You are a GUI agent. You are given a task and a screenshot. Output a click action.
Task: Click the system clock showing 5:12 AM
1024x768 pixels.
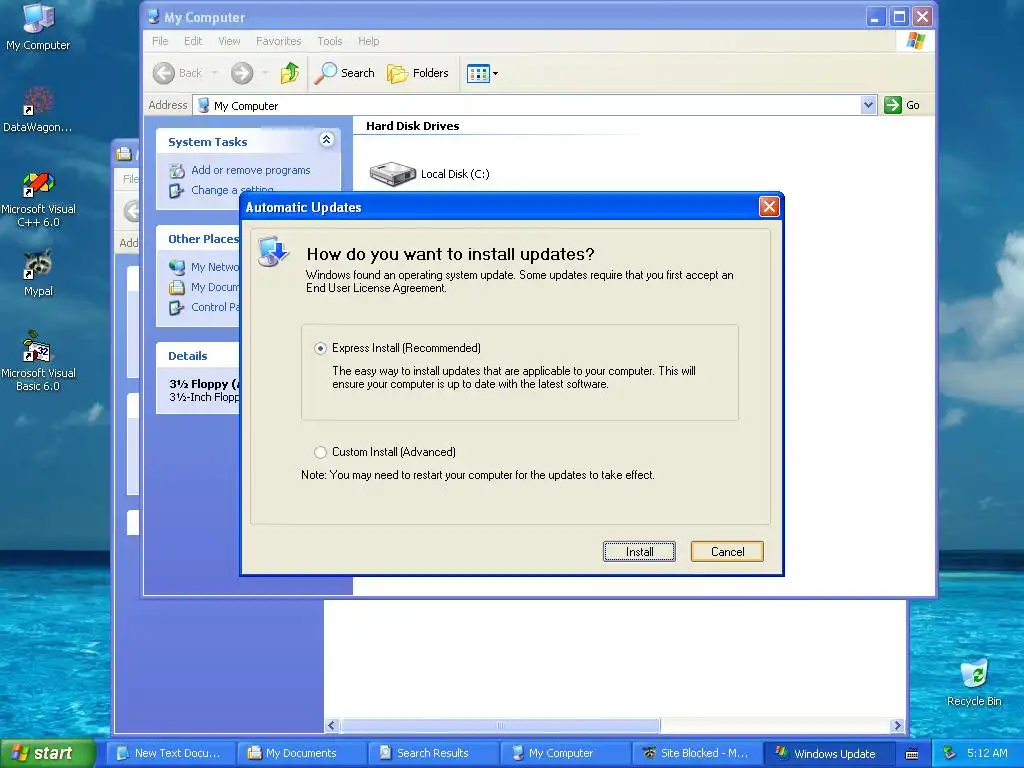click(987, 753)
